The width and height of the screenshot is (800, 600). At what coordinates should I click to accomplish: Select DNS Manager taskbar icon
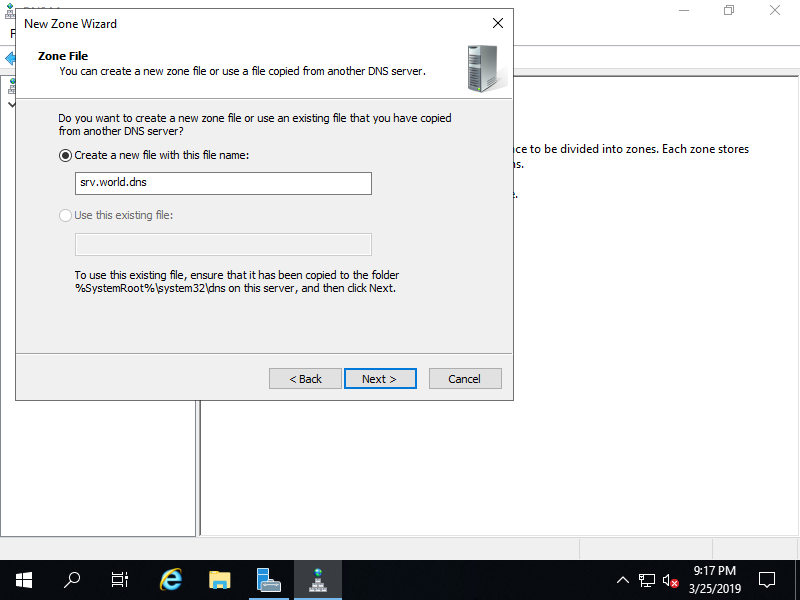[x=318, y=580]
